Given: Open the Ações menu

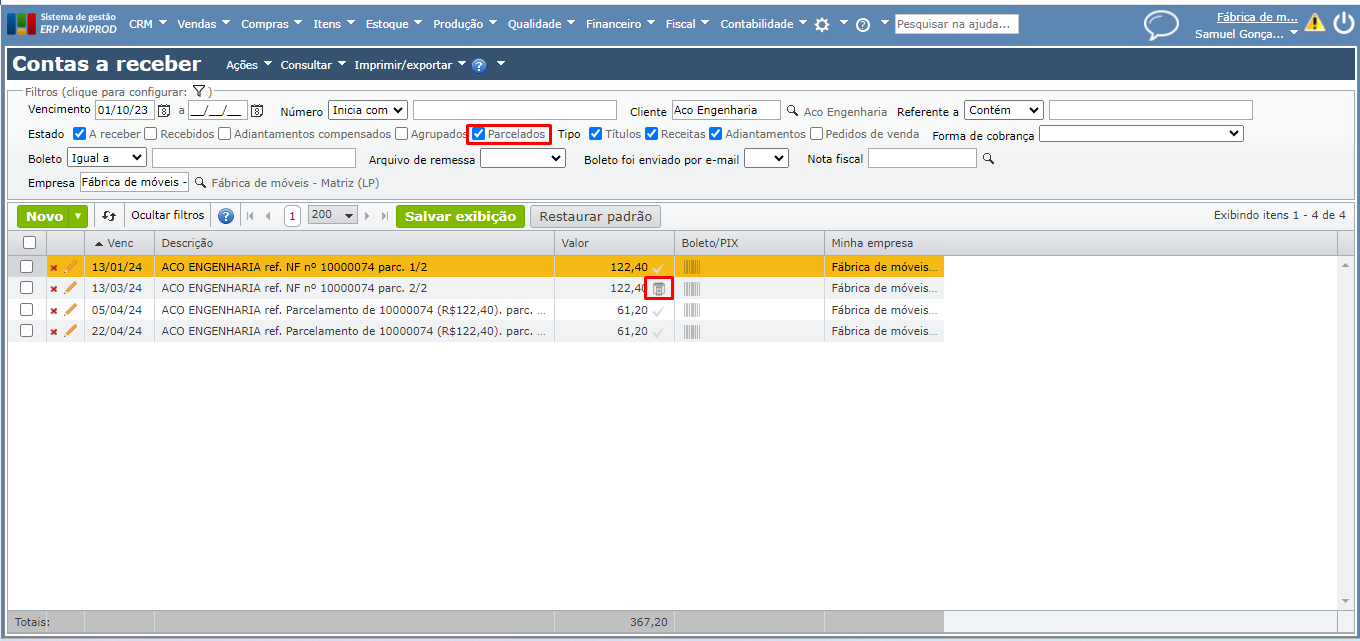Looking at the screenshot, I should 249,65.
